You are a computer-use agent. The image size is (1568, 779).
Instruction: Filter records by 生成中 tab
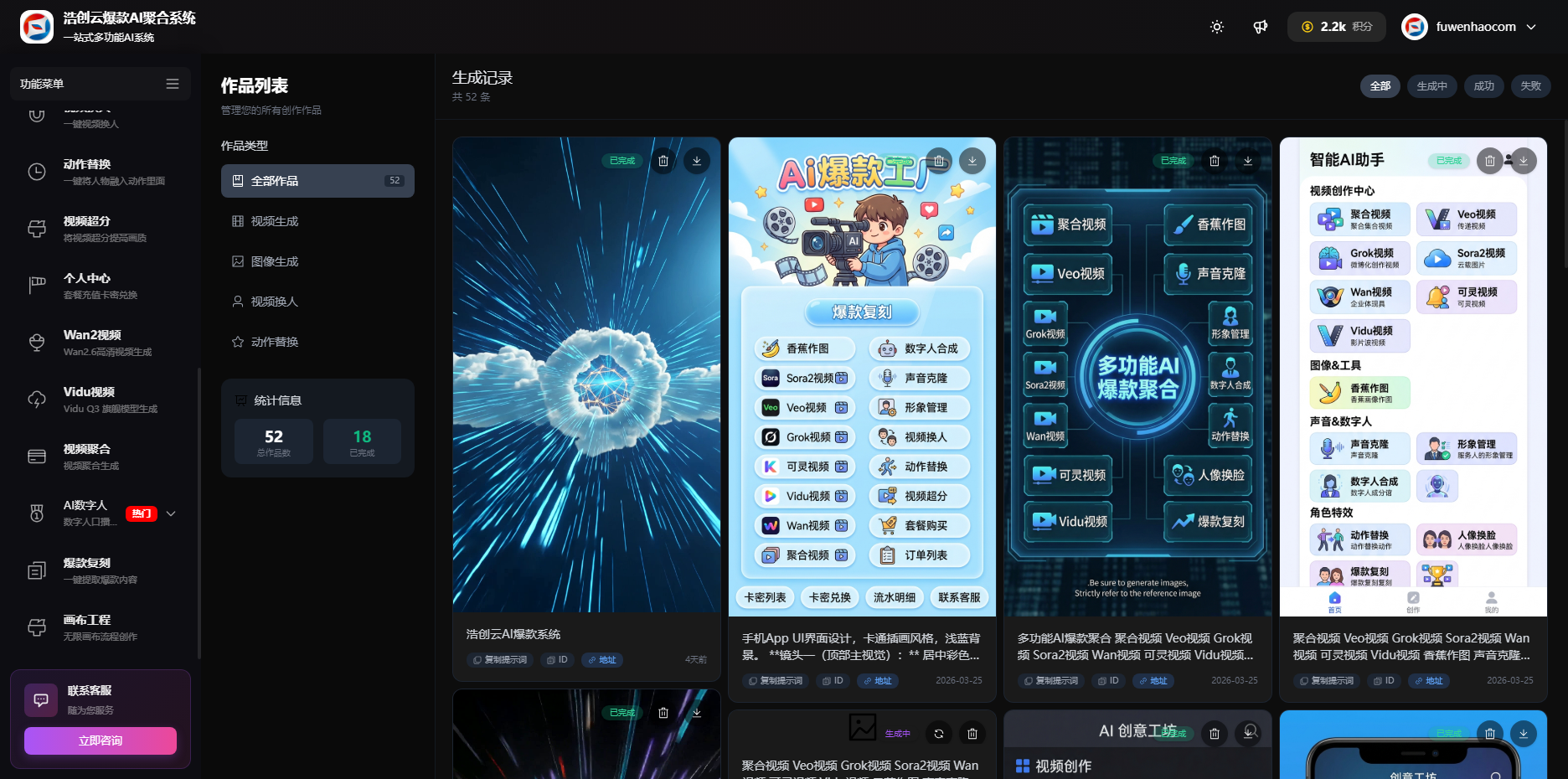pos(1432,86)
